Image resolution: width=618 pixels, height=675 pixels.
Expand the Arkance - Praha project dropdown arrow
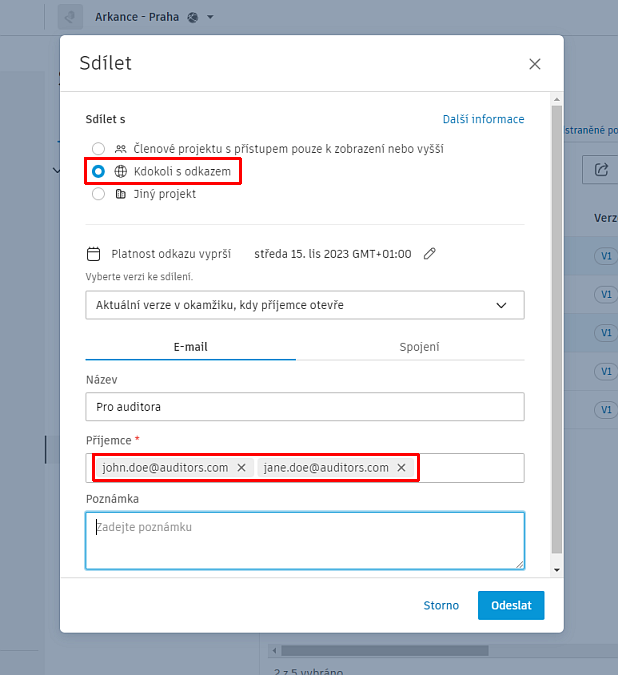pos(211,17)
